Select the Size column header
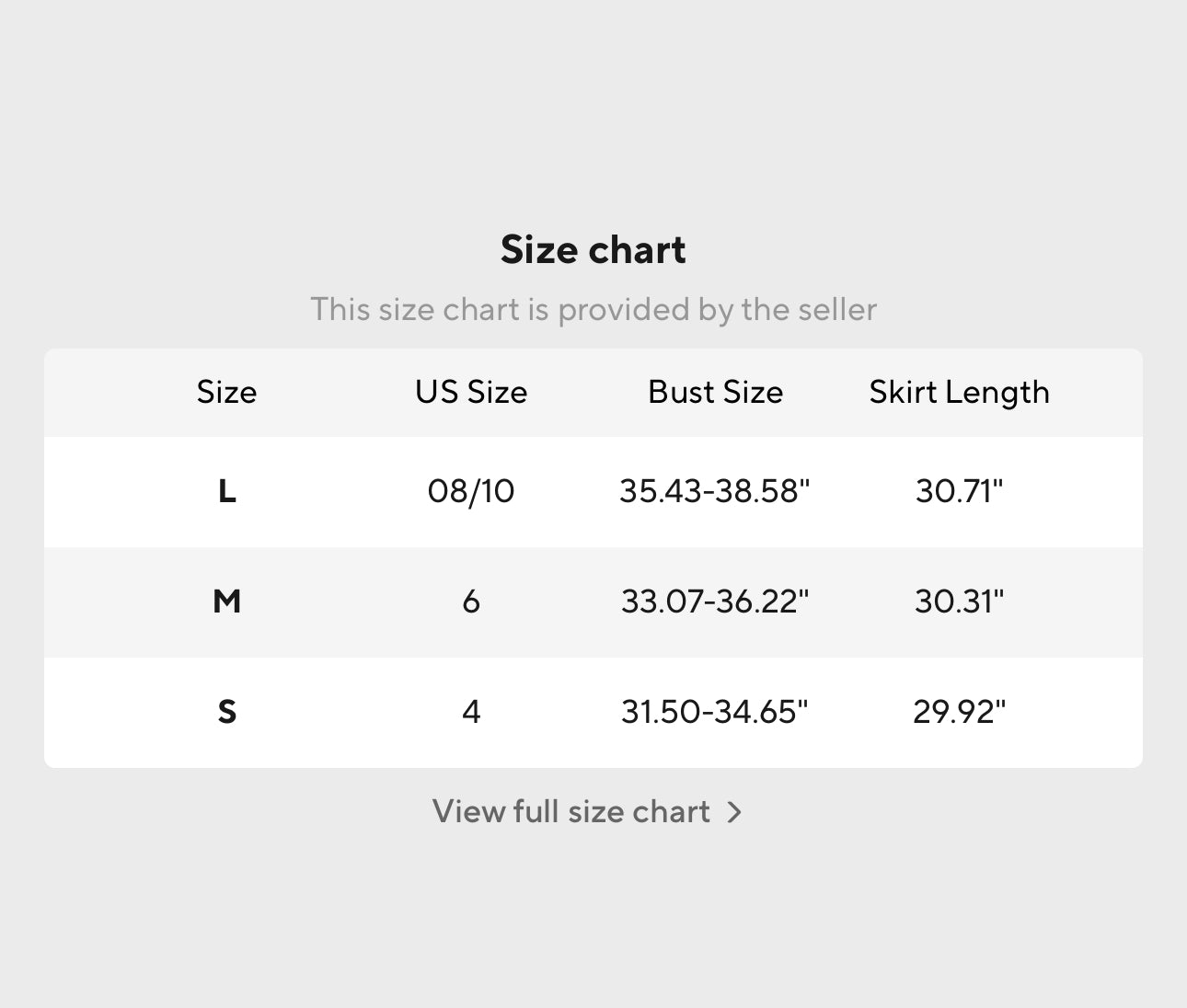This screenshot has height=1008, width=1187. [226, 392]
